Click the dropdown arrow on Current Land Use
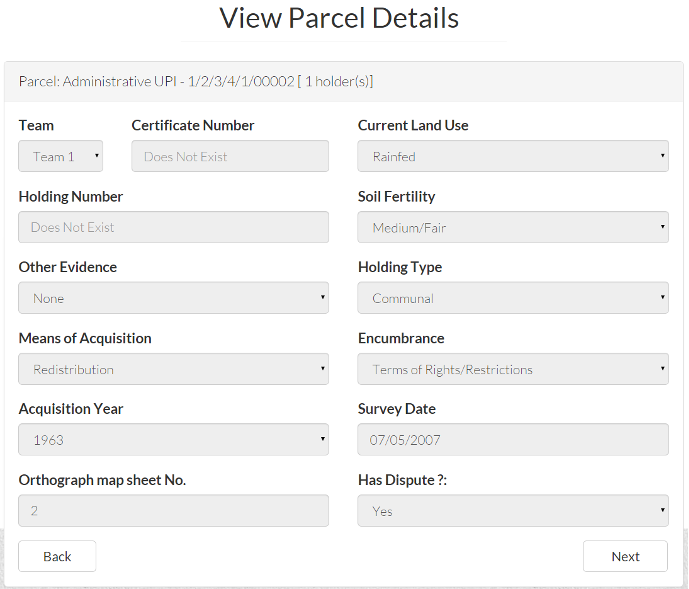This screenshot has height=589, width=689. (x=662, y=155)
